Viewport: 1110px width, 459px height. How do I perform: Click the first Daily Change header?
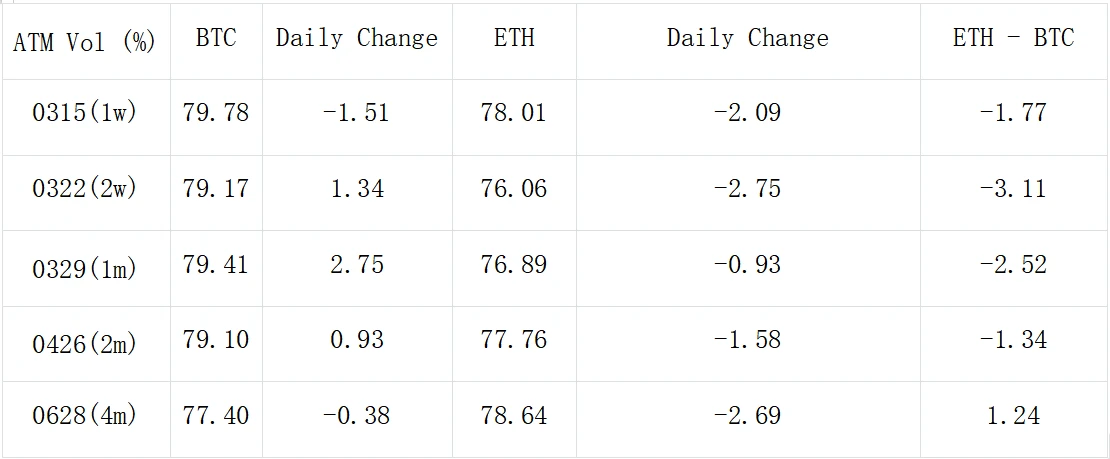pos(357,38)
